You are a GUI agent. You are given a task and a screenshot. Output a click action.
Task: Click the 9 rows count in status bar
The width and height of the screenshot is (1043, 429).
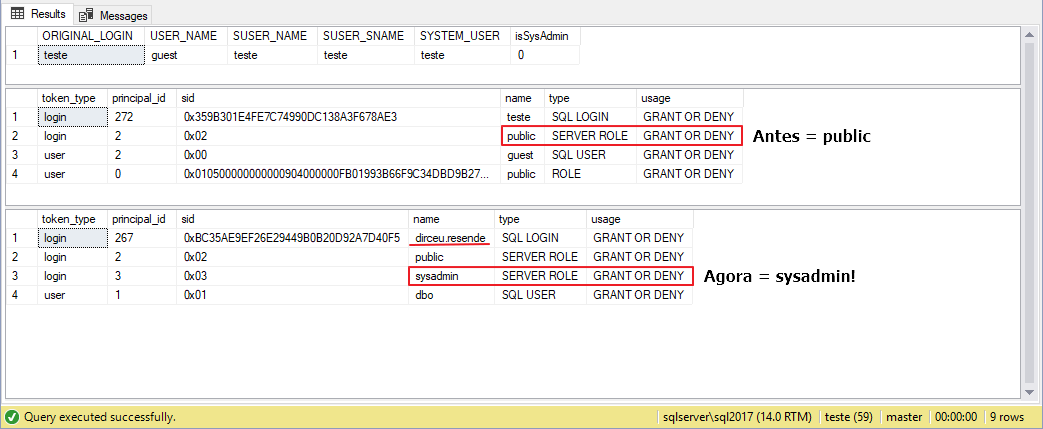1007,417
